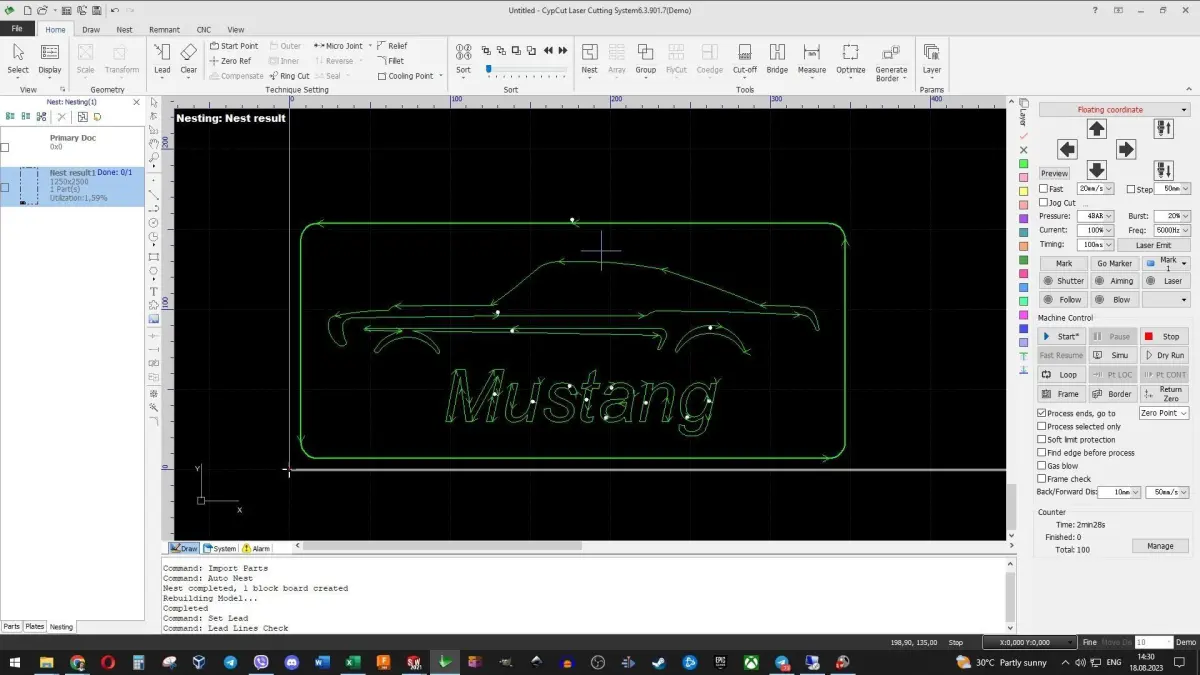The height and width of the screenshot is (675, 1200).
Task: Open the Windows Start menu
Action: (x=16, y=662)
